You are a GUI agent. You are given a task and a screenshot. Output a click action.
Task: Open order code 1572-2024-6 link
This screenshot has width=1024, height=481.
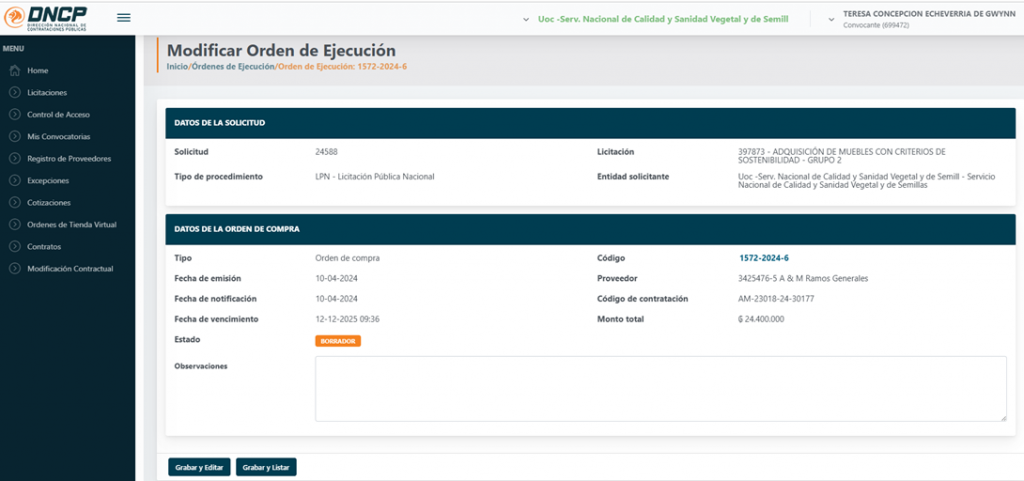[763, 258]
